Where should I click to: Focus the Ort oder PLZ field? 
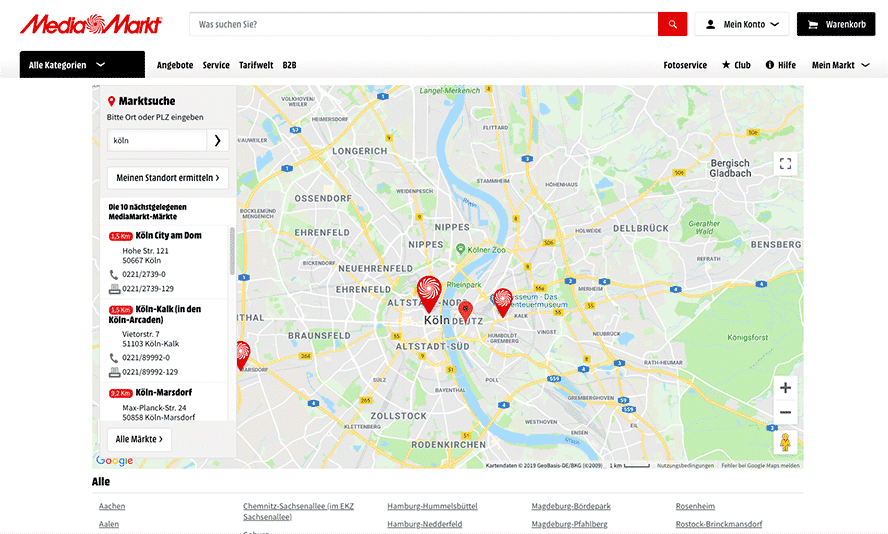tap(157, 140)
